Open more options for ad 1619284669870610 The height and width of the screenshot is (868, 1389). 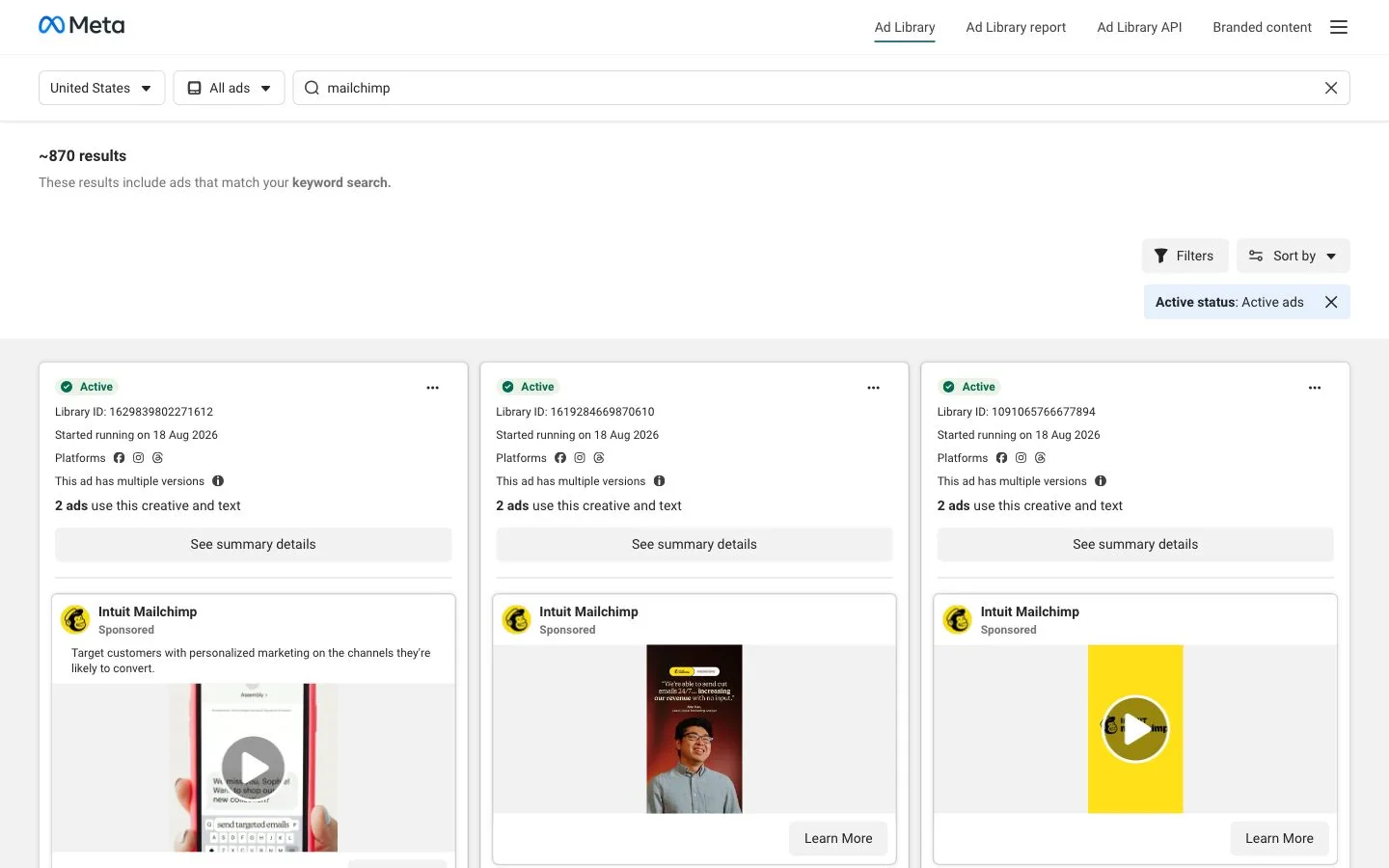click(874, 388)
